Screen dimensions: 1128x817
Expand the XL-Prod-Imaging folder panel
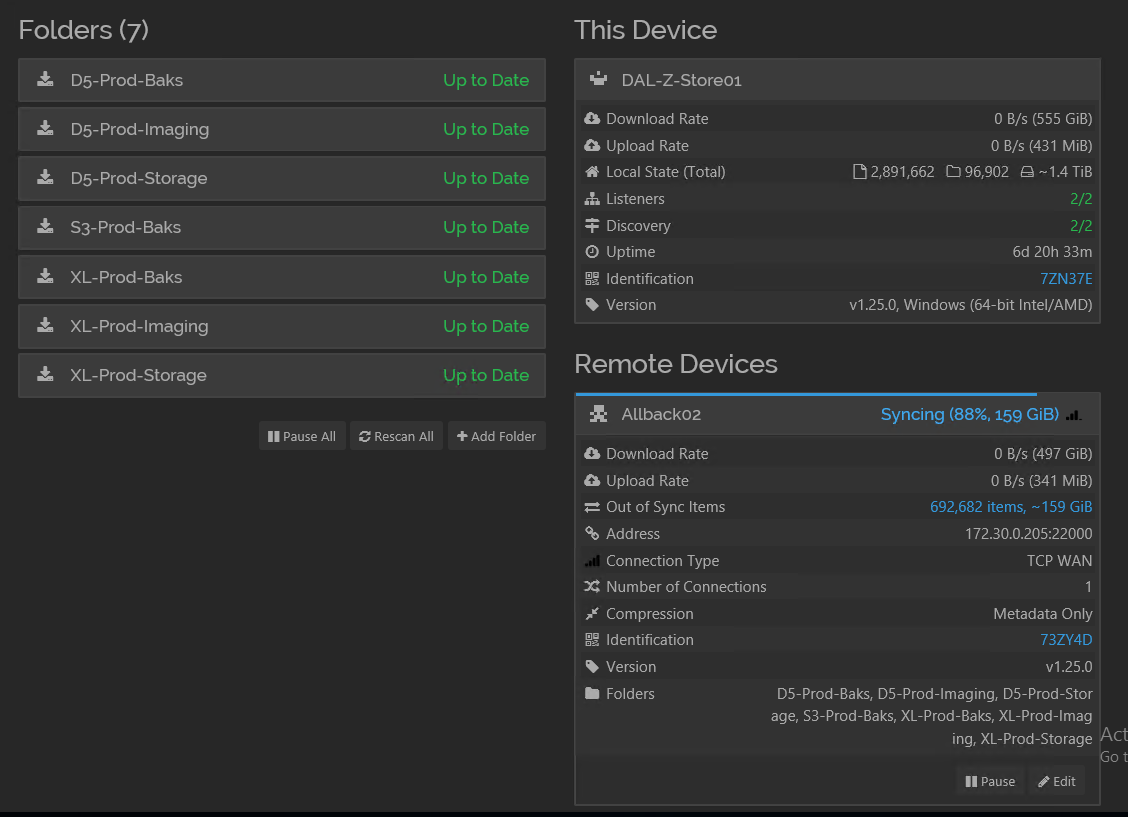click(282, 326)
